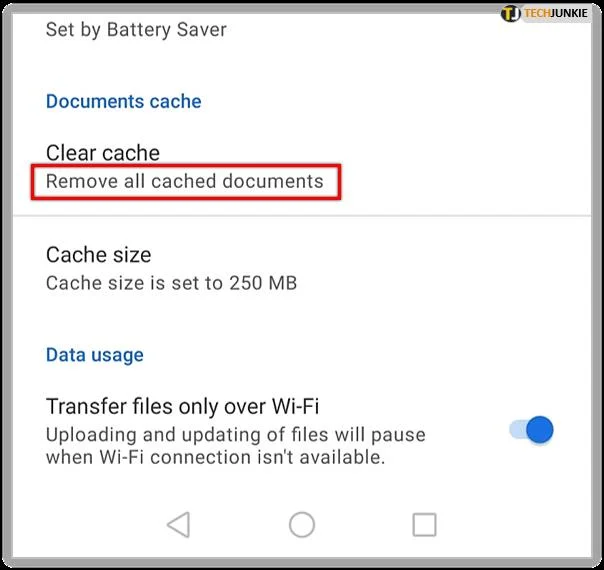The image size is (604, 570).
Task: Select the Clear cache option
Action: pos(302,167)
